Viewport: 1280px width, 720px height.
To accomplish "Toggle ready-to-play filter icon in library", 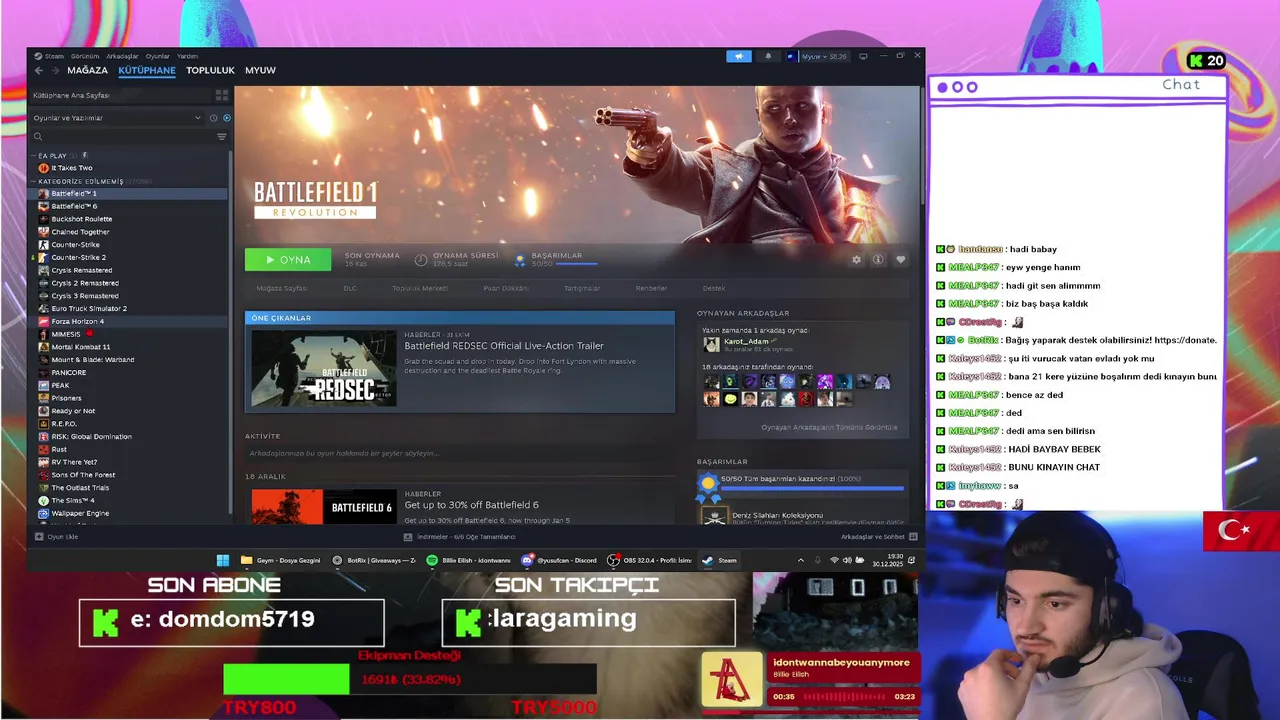I will click(x=227, y=118).
